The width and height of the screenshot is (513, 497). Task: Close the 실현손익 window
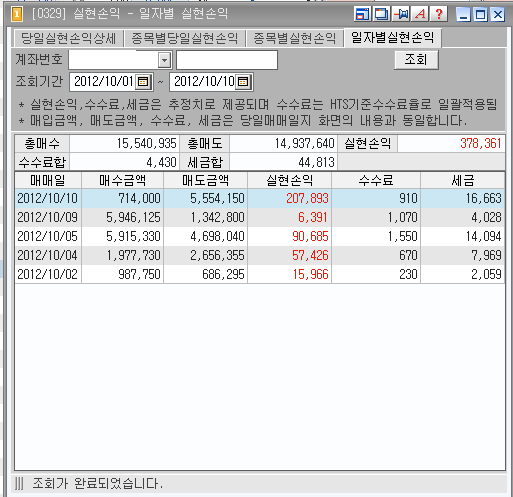498,15
